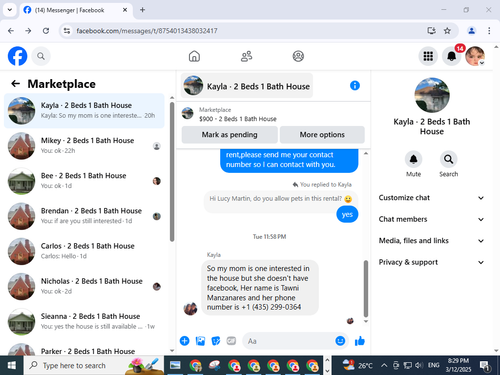Click Mark as pending button
The width and height of the screenshot is (500, 375).
(230, 135)
